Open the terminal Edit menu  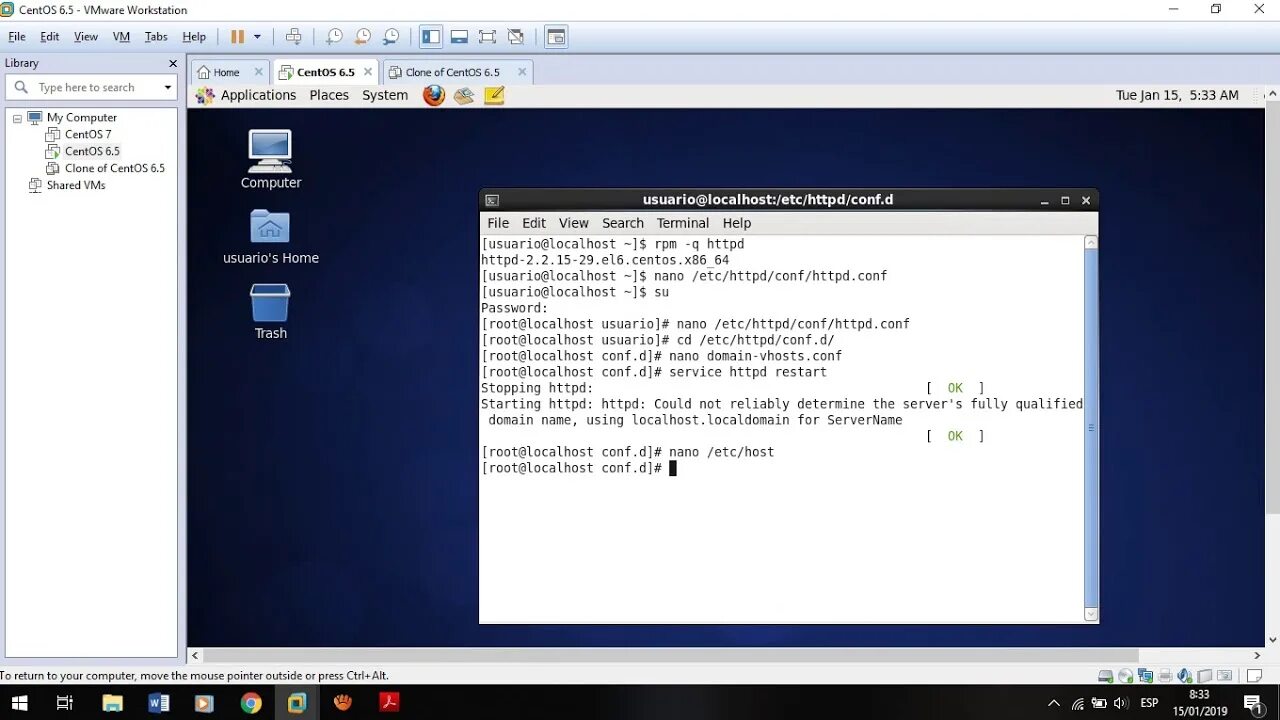tap(534, 223)
